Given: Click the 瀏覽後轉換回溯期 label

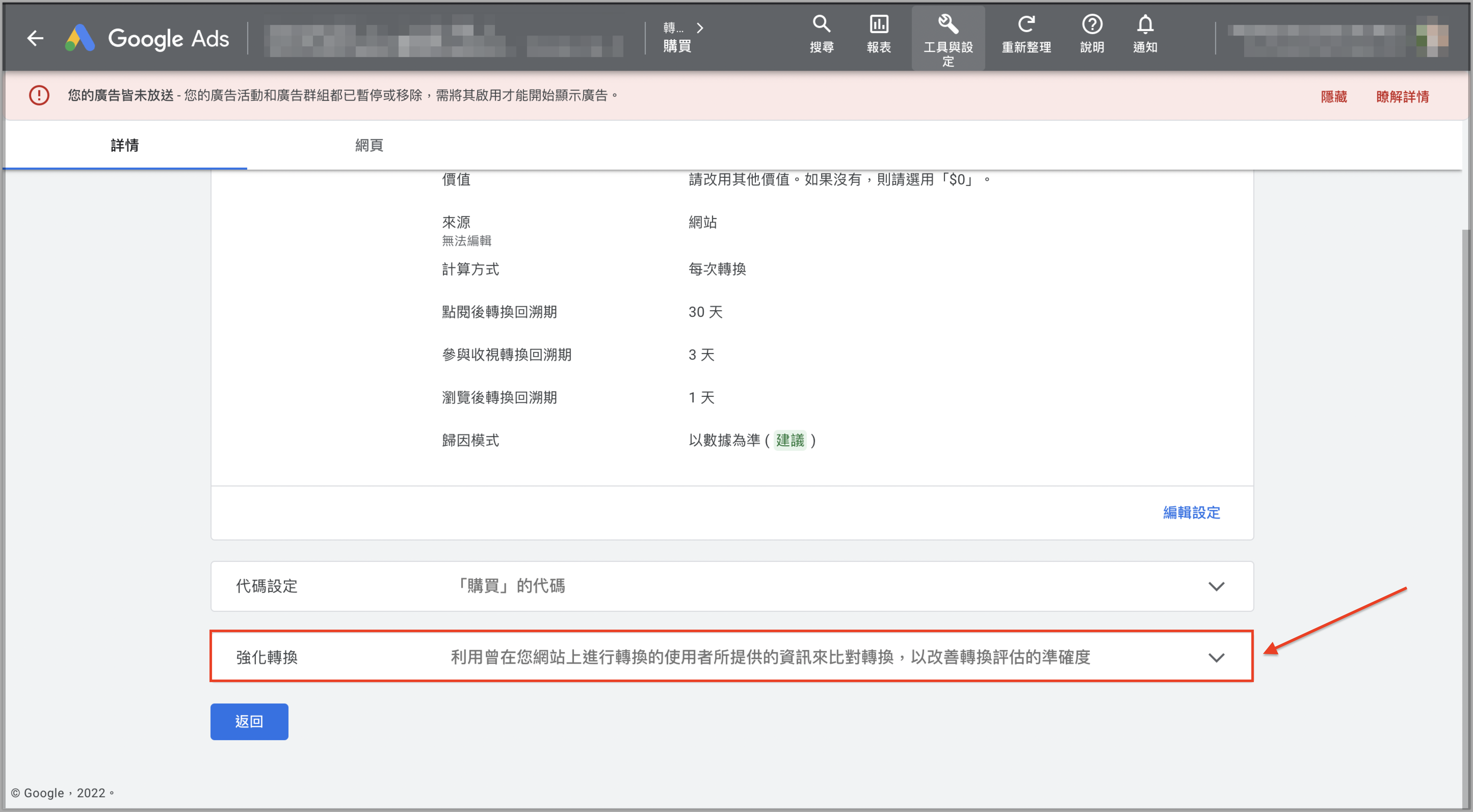Looking at the screenshot, I should point(499,398).
